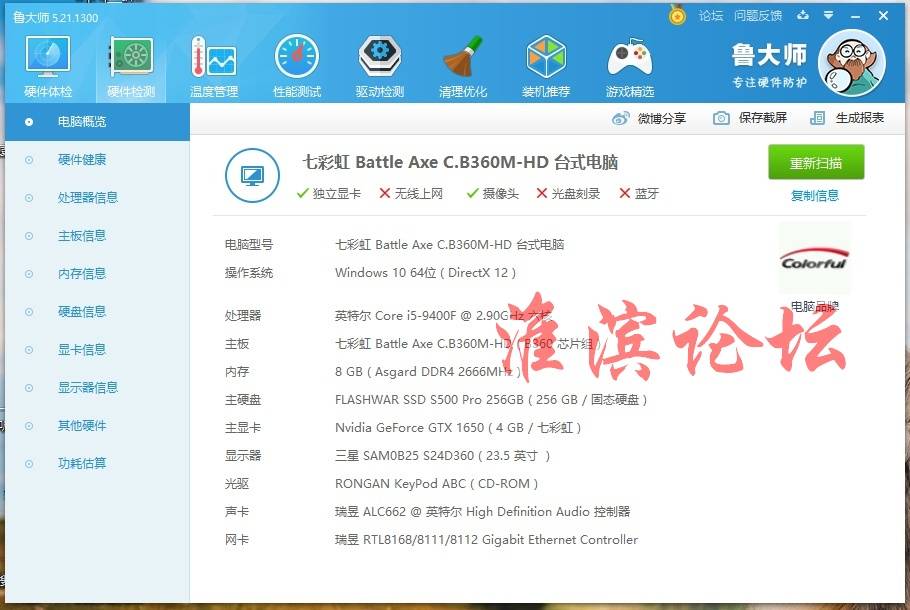Click the download/update icon in title bar
Image resolution: width=910 pixels, height=610 pixels.
[803, 15]
